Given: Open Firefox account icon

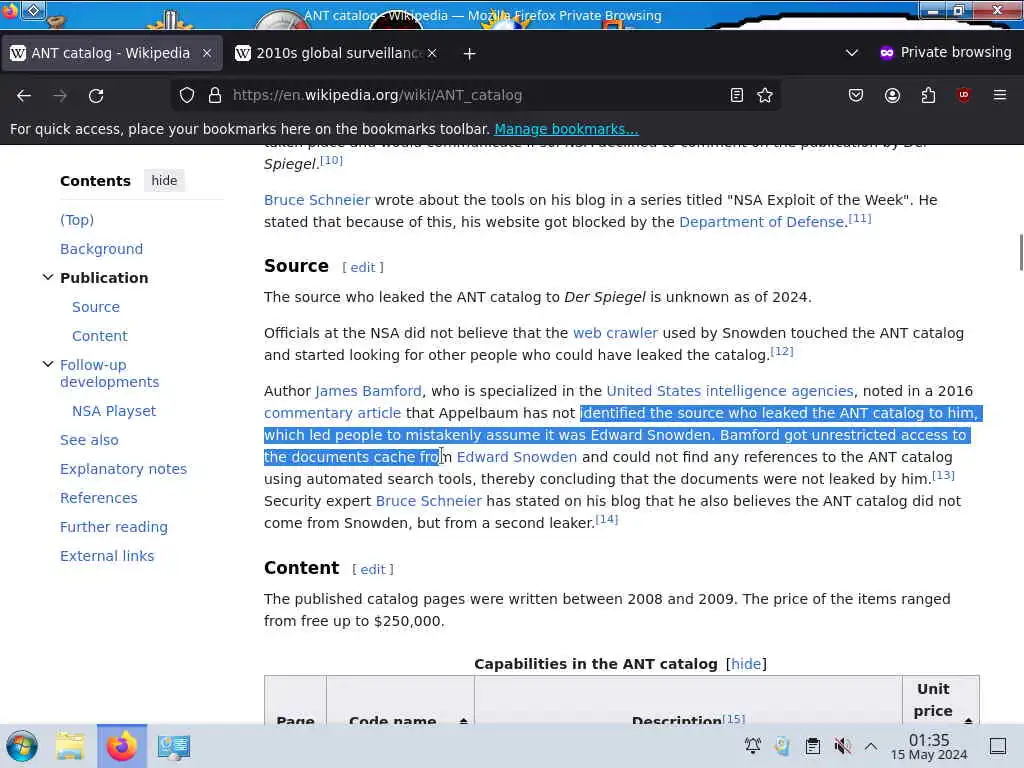Looking at the screenshot, I should (x=892, y=95).
